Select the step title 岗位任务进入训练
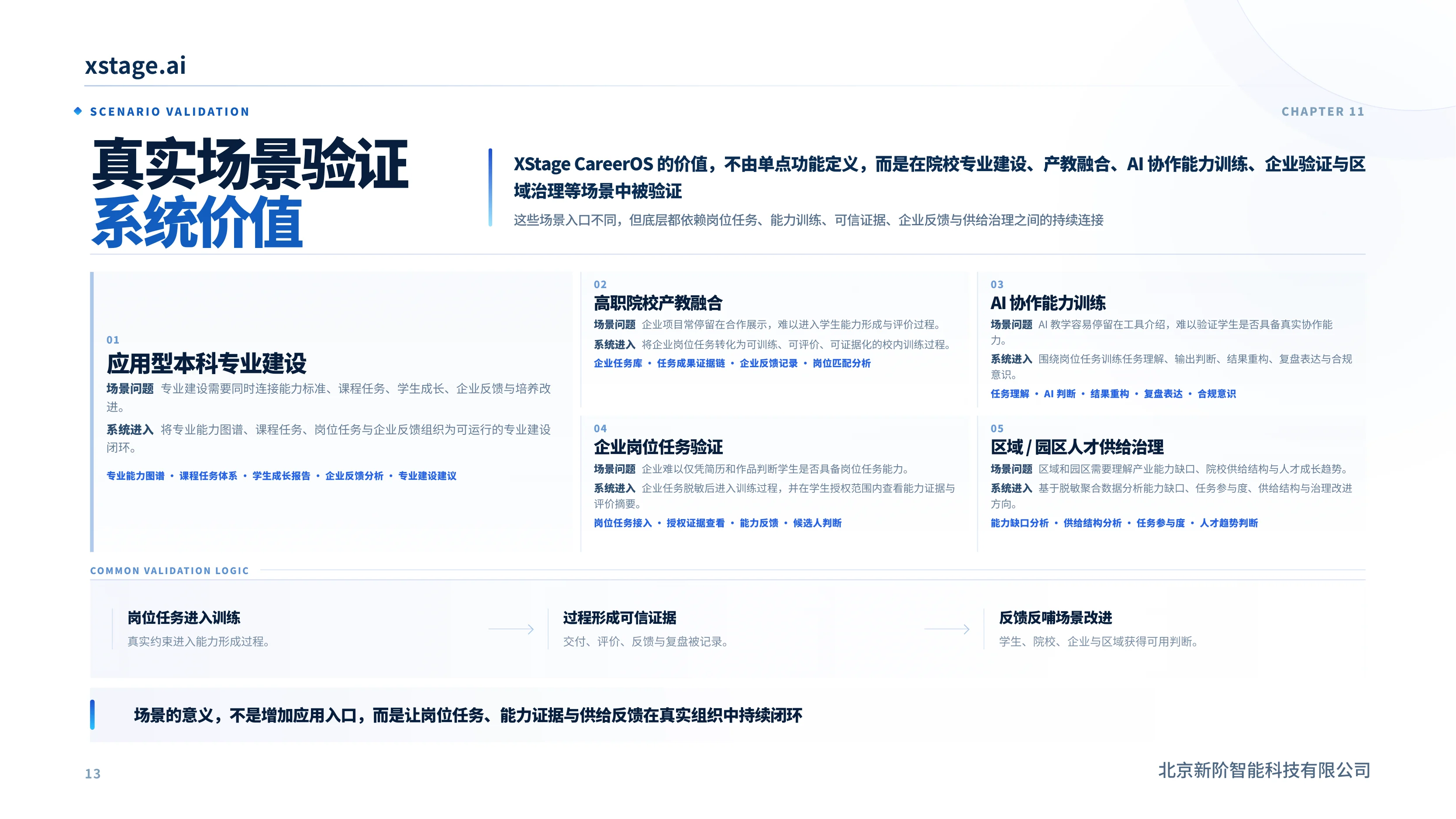The height and width of the screenshot is (819, 1456). (184, 618)
